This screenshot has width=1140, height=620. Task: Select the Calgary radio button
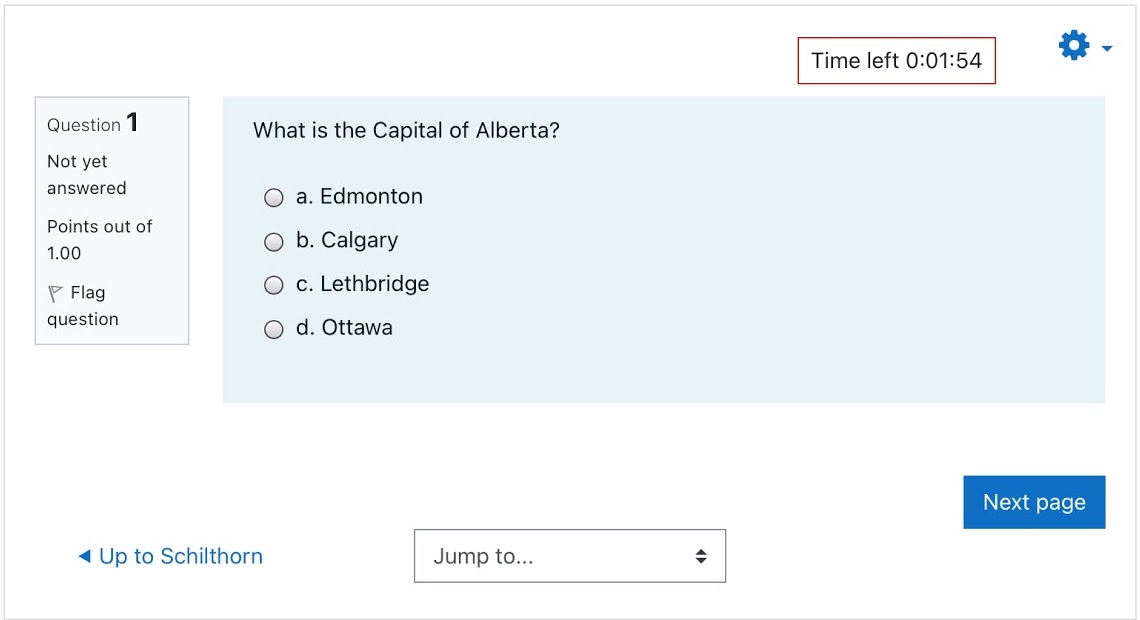tap(273, 241)
